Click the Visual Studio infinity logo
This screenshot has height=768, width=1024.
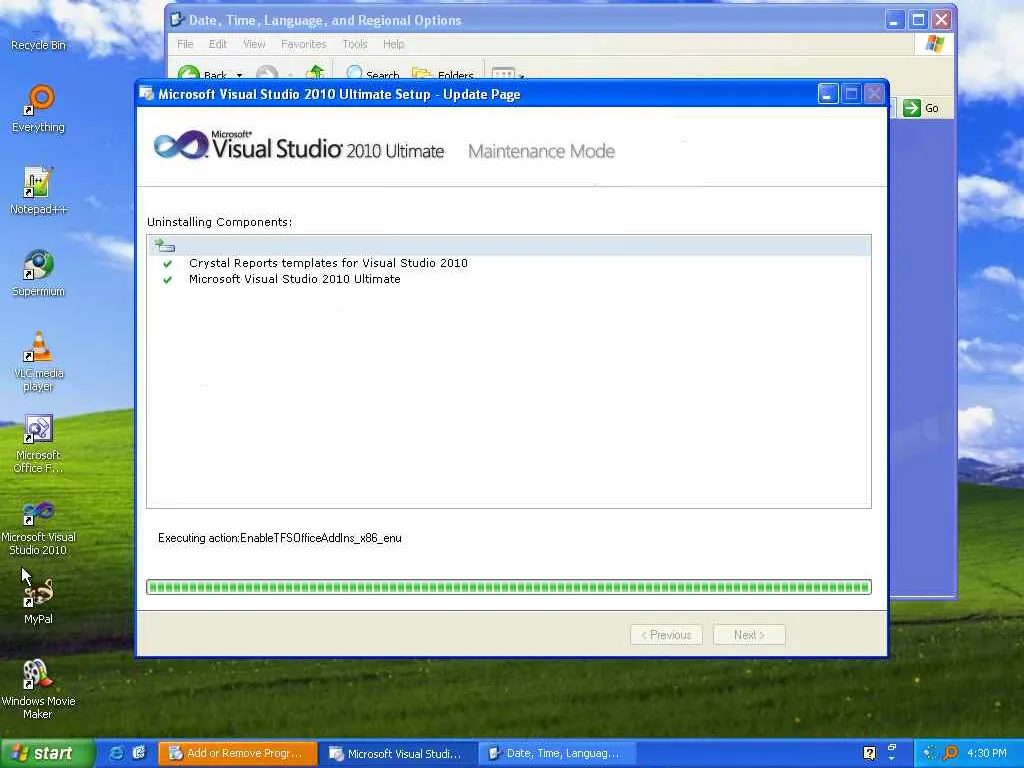180,145
